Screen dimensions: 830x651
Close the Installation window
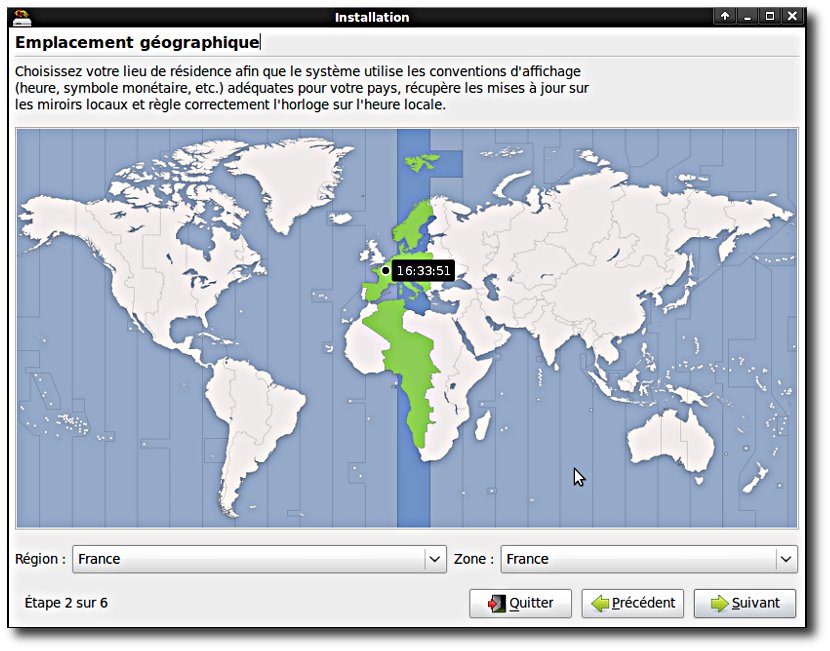[792, 16]
